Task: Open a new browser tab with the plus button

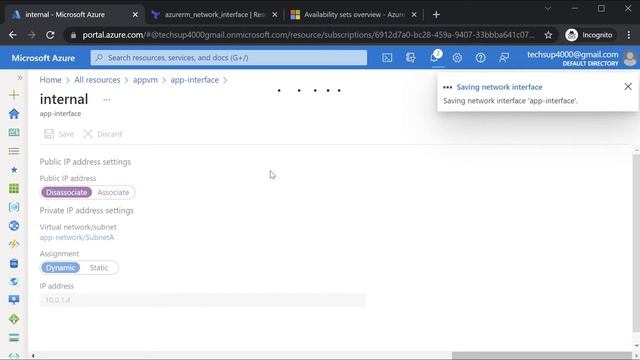Action: 436,15
